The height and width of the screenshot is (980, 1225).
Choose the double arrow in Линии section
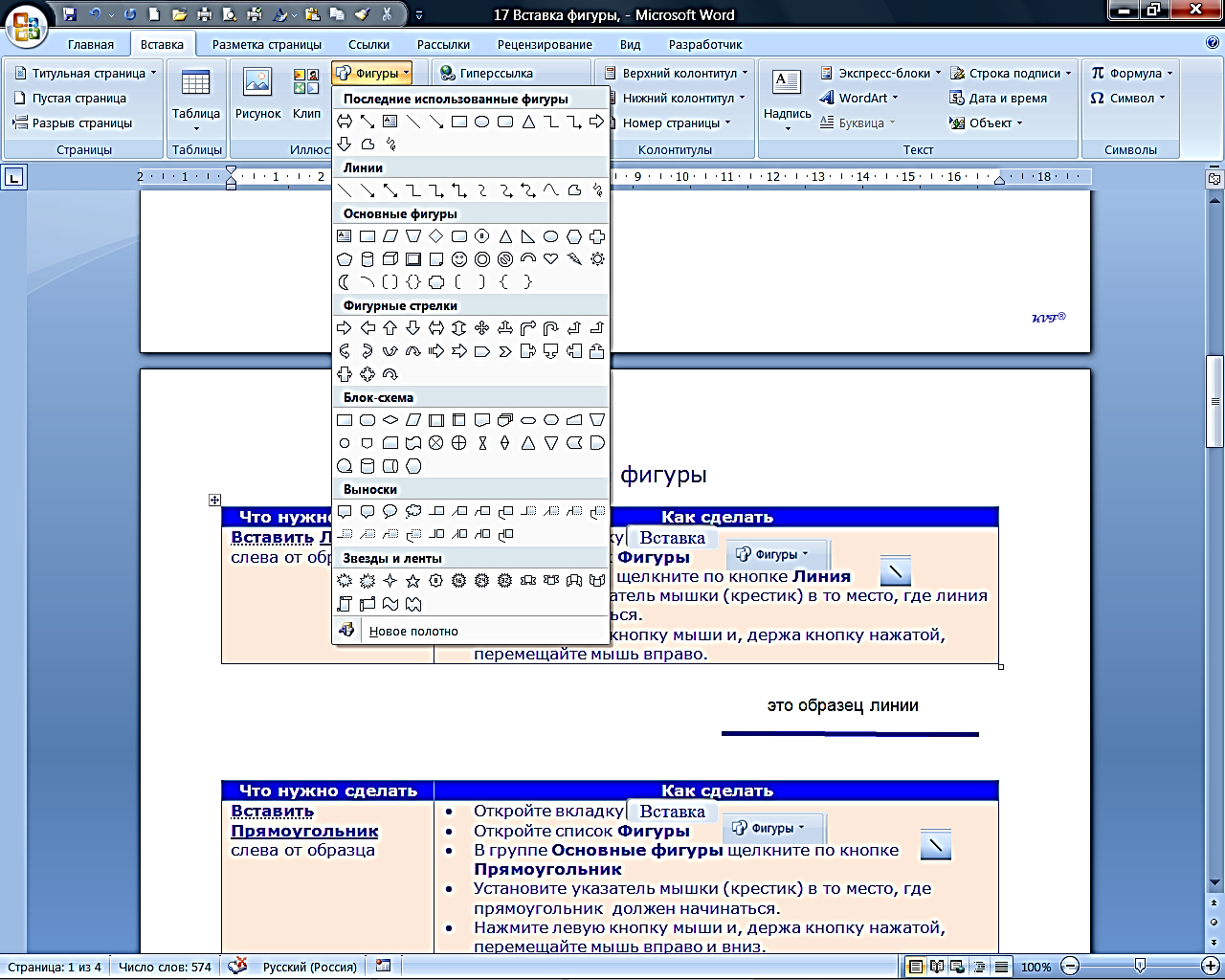[390, 190]
